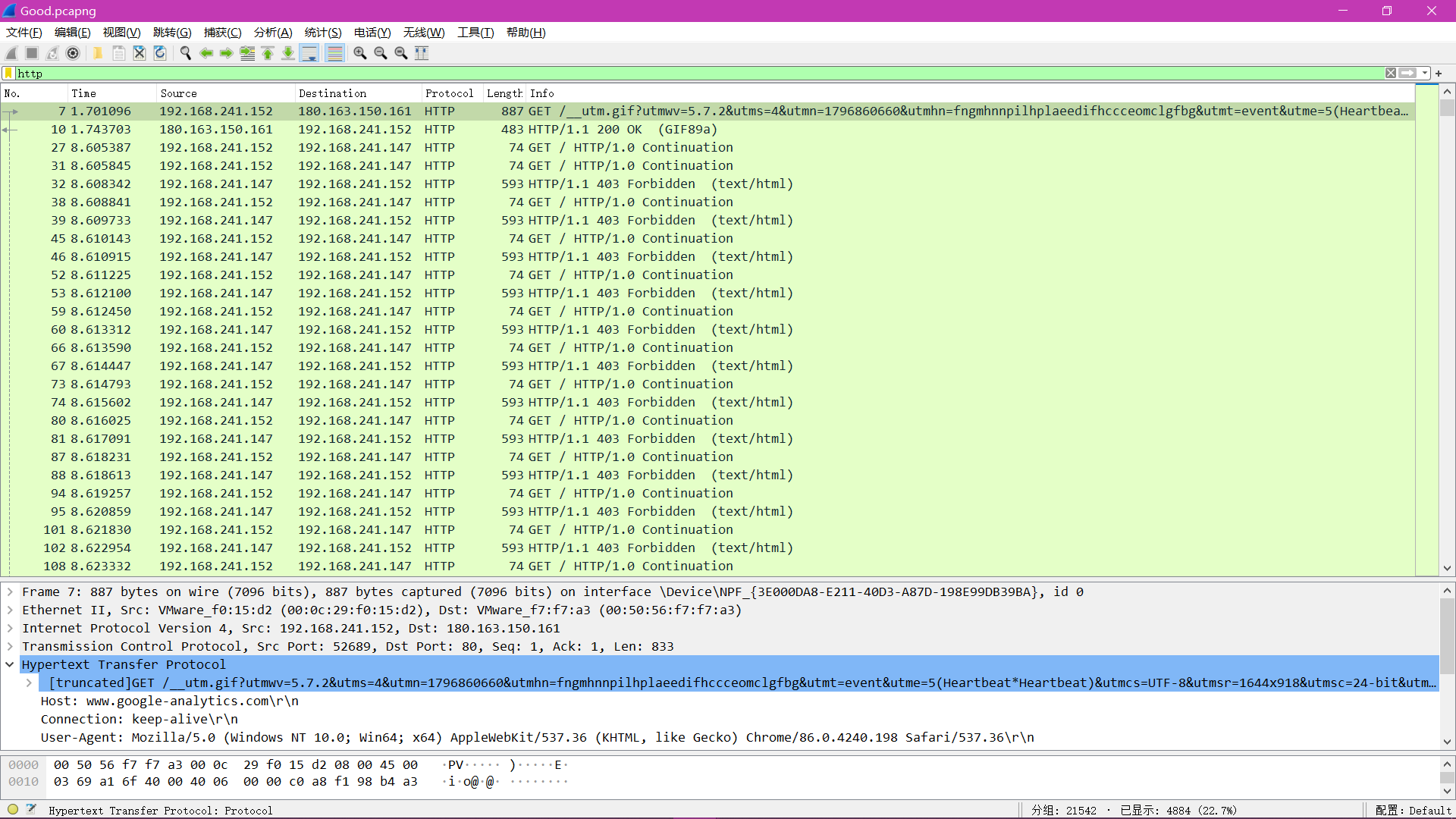This screenshot has height=819, width=1456.
Task: Select packet 27 GET Continuation row
Action: point(708,148)
